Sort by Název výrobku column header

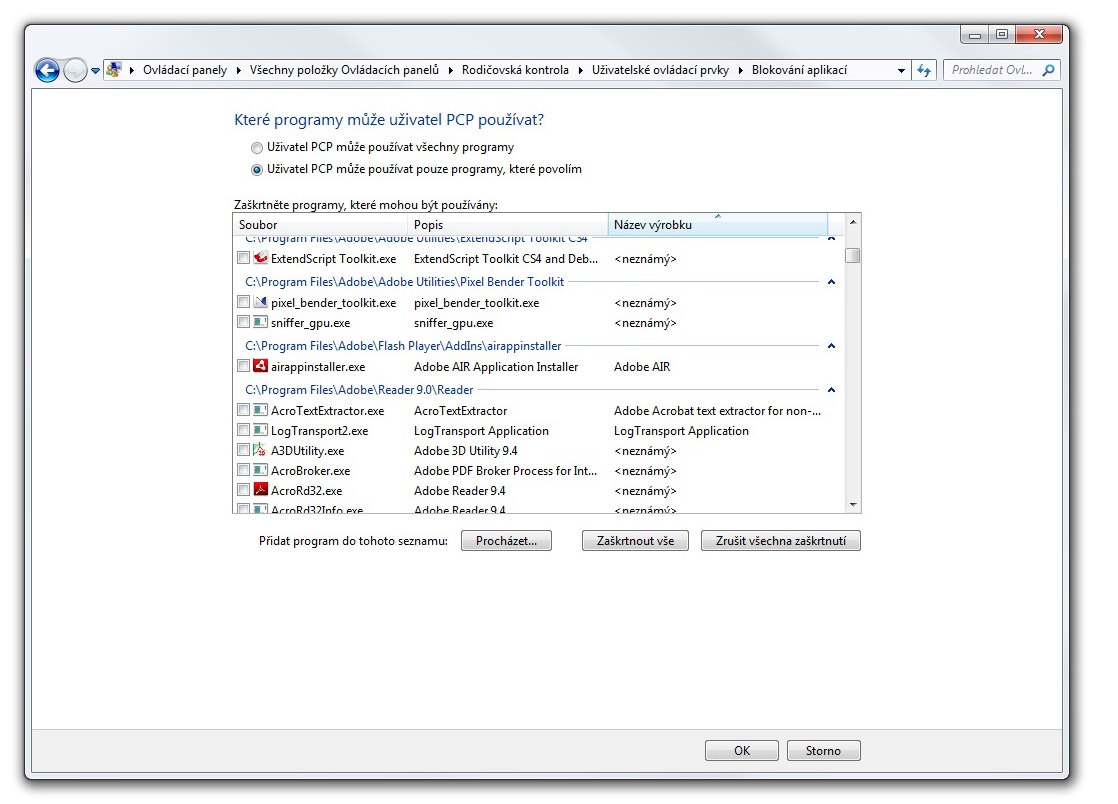[718, 225]
